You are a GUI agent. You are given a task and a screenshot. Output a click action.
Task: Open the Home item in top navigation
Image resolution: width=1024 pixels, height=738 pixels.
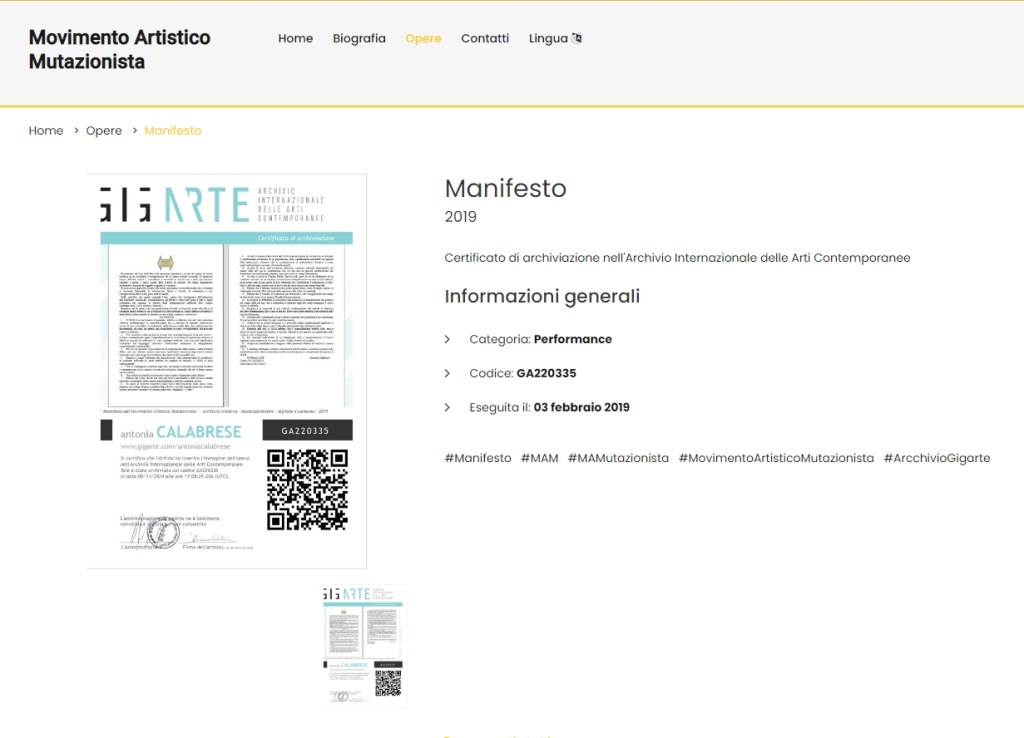295,39
